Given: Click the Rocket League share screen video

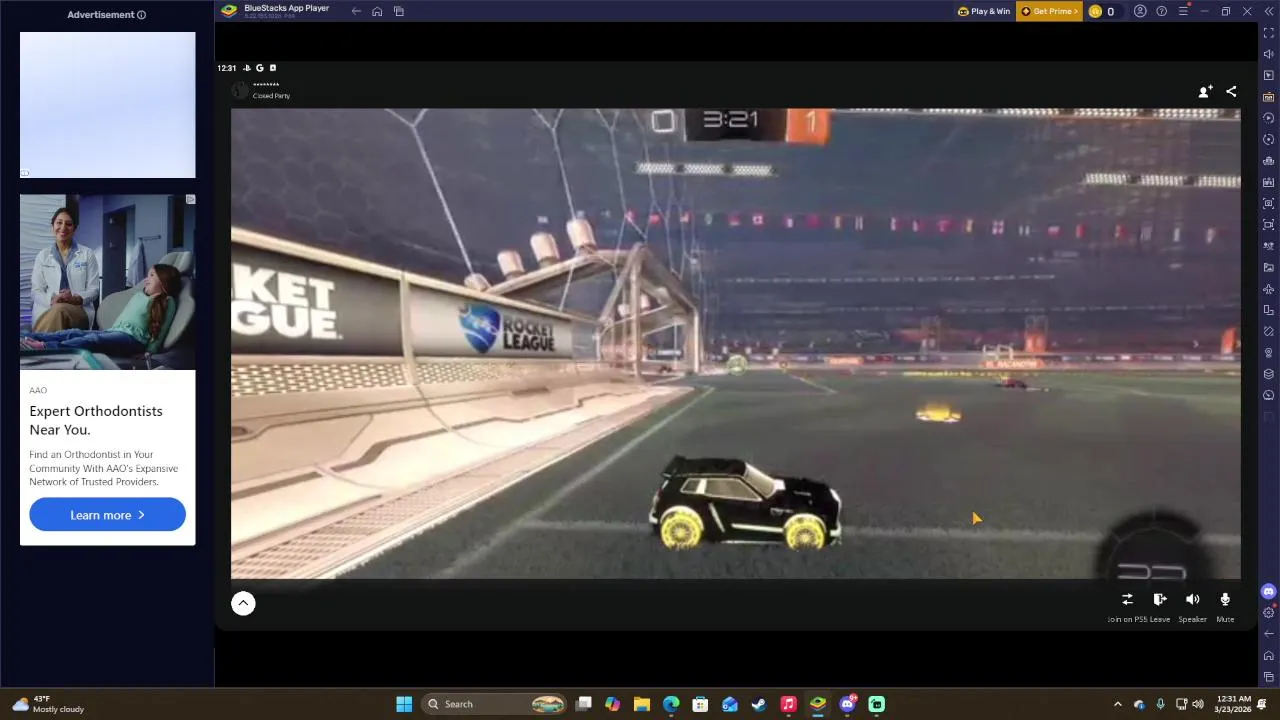Looking at the screenshot, I should coord(736,343).
